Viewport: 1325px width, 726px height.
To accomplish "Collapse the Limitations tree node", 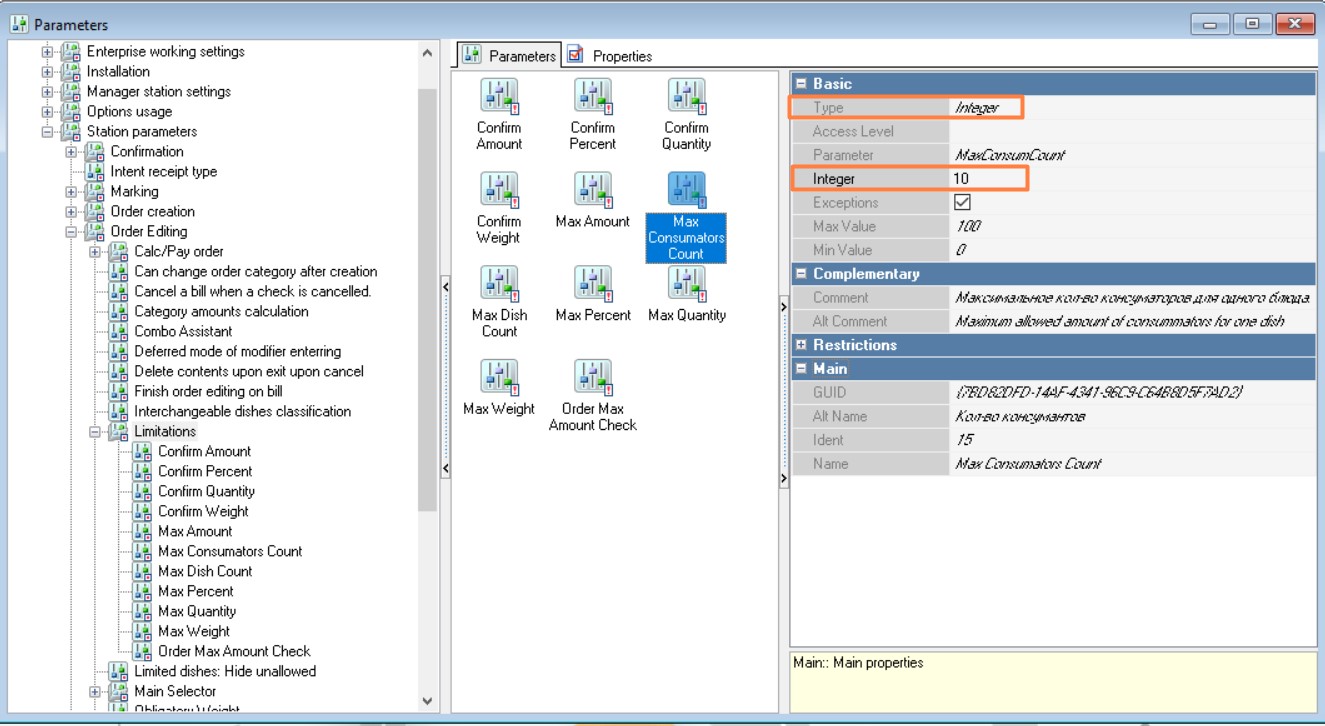I will pos(96,432).
